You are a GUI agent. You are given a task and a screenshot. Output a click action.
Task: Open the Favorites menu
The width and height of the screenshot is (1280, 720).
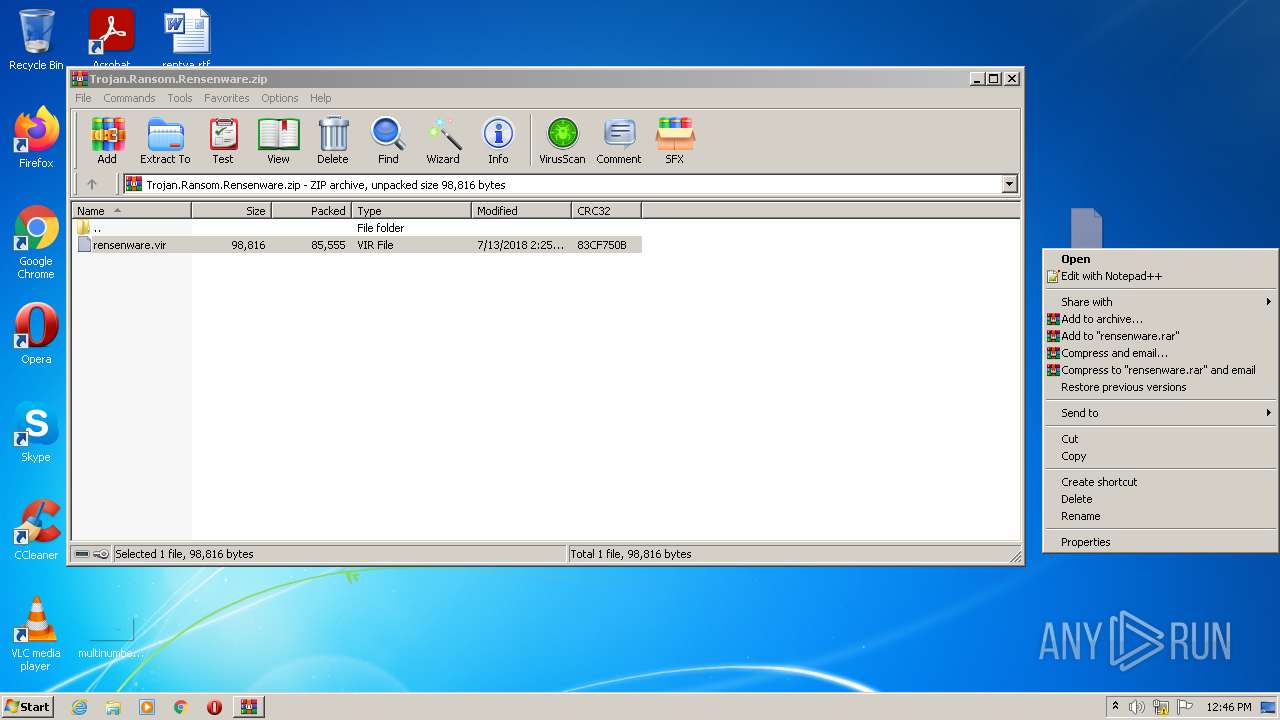(227, 98)
